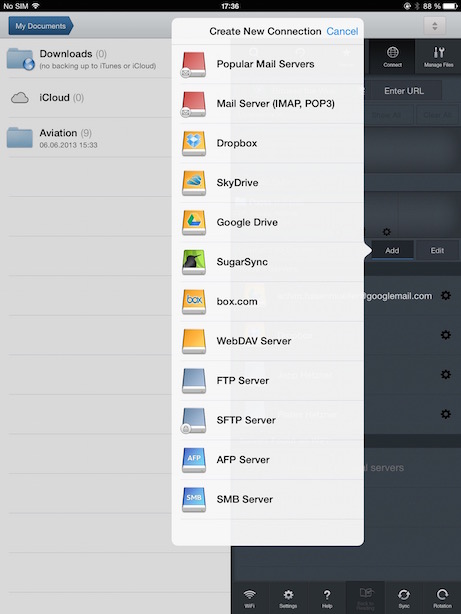
Task: Tap the battery 88 % indicator
Action: click(x=440, y=6)
